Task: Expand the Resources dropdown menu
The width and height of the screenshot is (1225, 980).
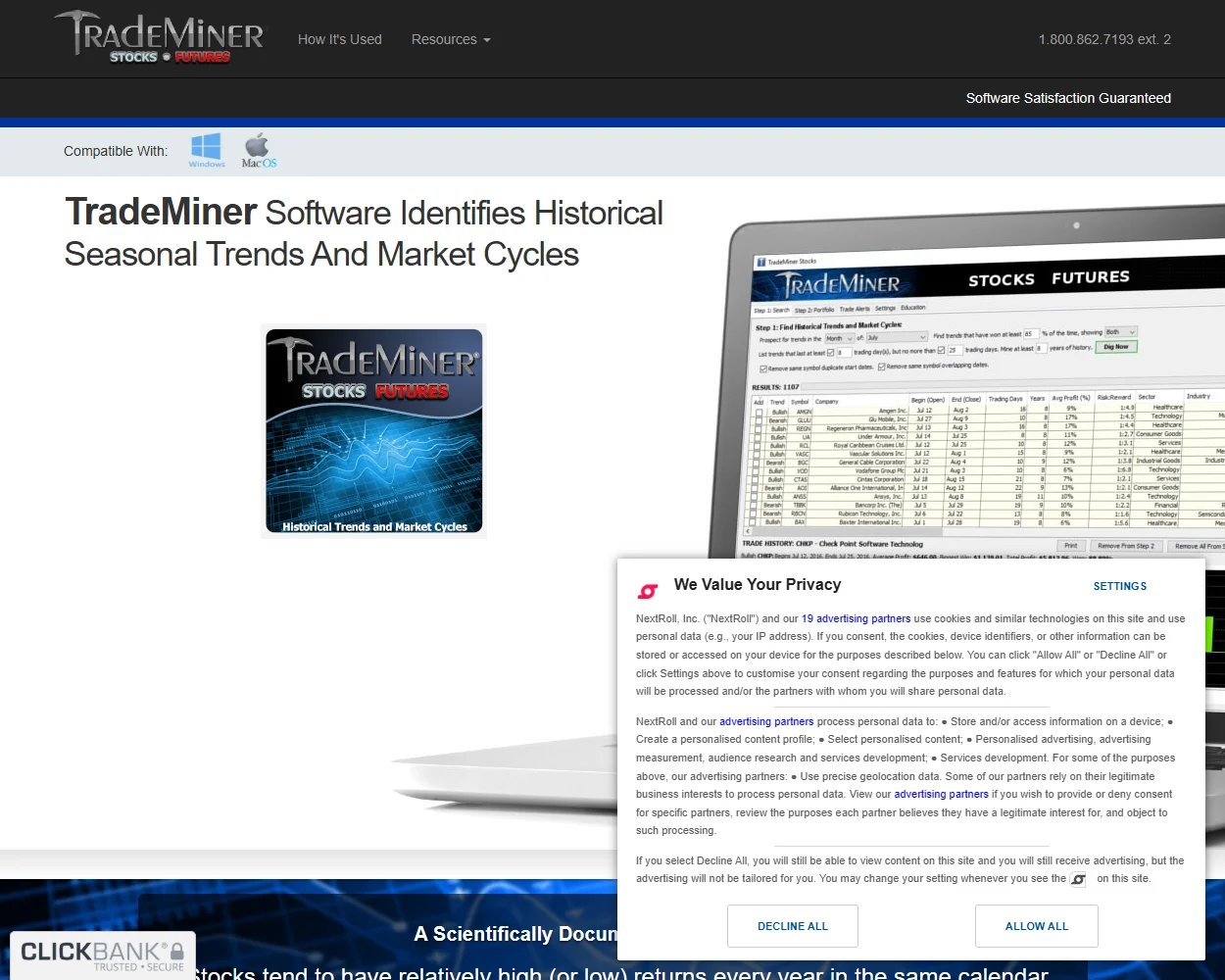Action: 451,39
